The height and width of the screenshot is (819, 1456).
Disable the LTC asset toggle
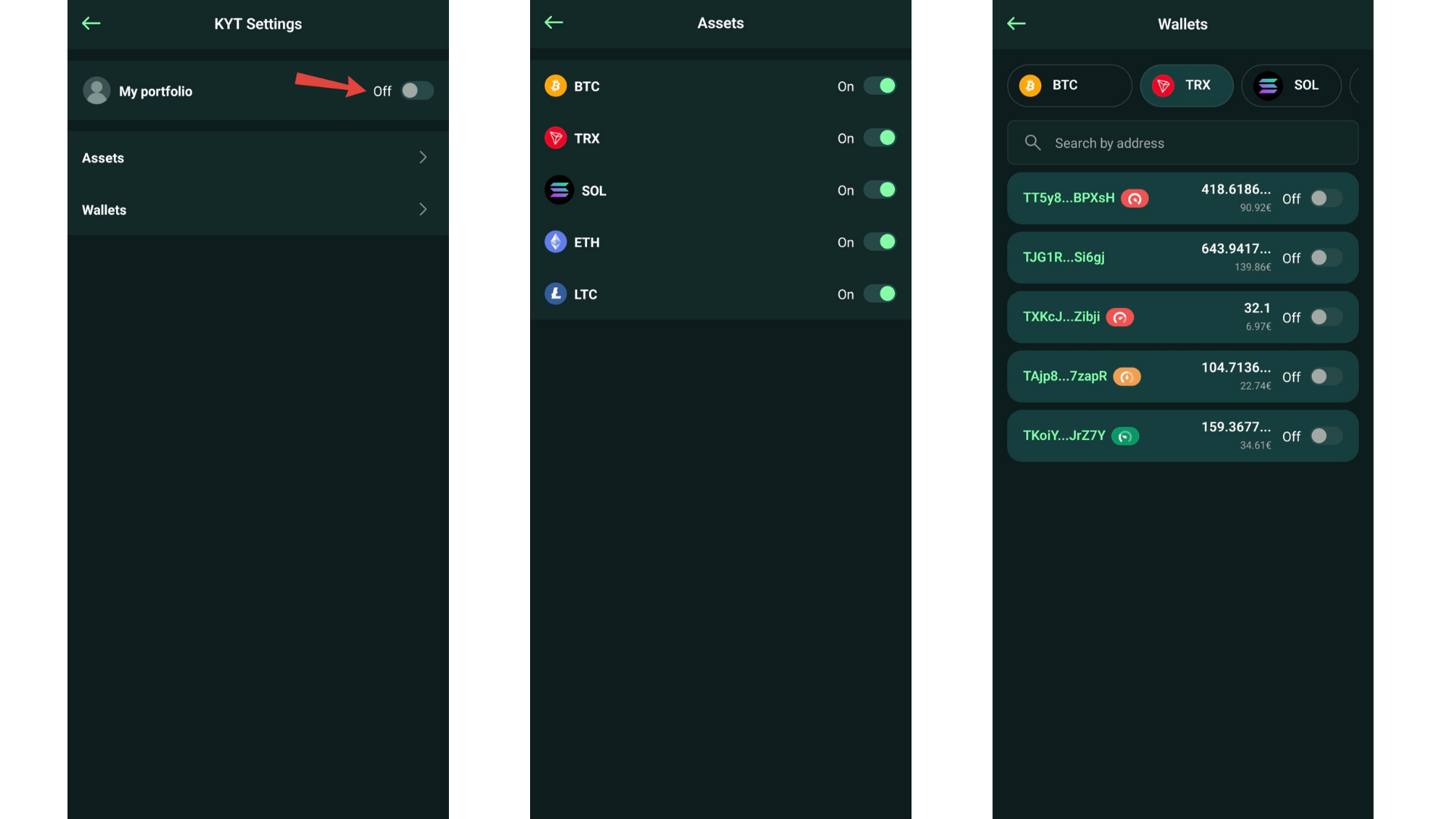coord(880,293)
